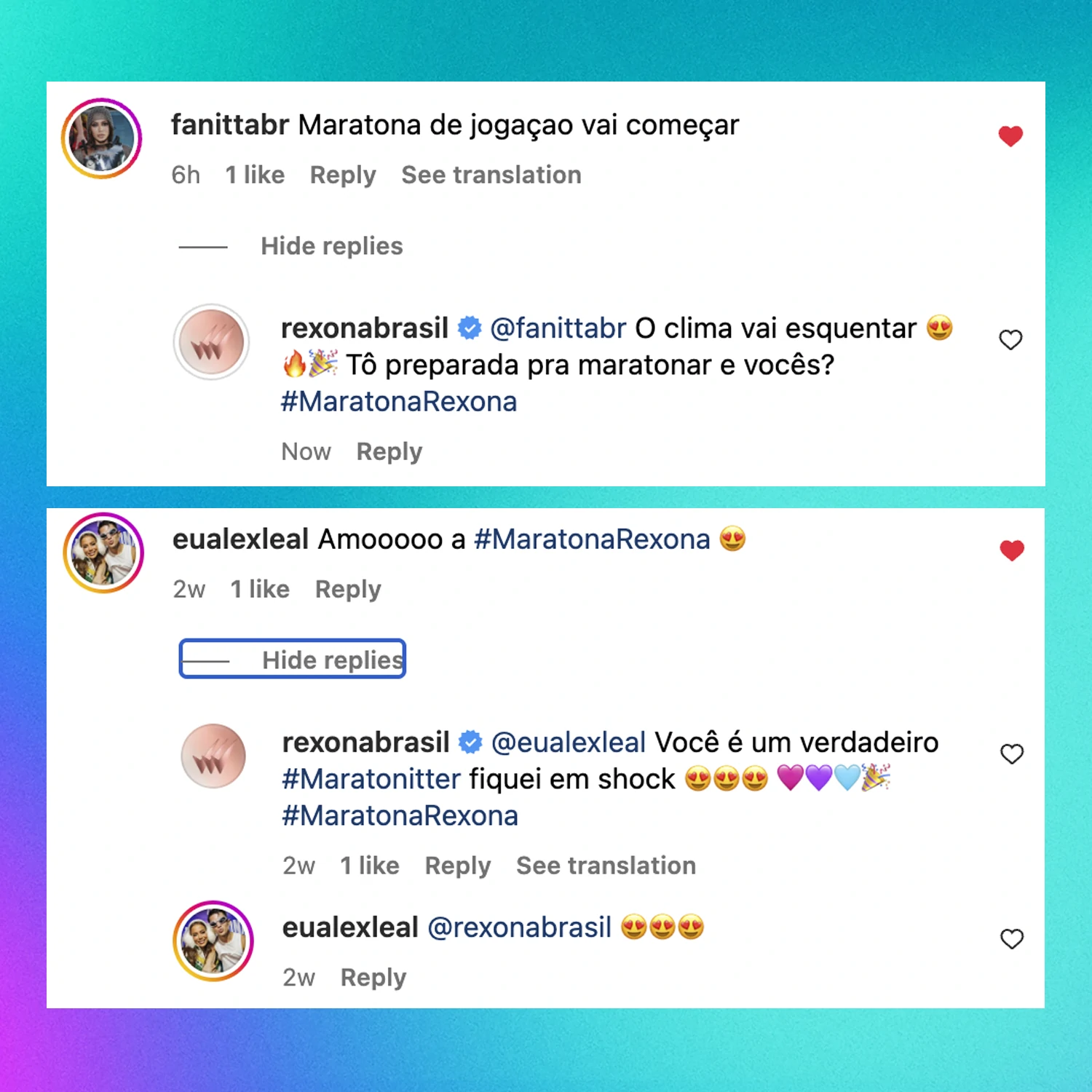Unlike fanittabr's comment via red heart

click(1010, 136)
